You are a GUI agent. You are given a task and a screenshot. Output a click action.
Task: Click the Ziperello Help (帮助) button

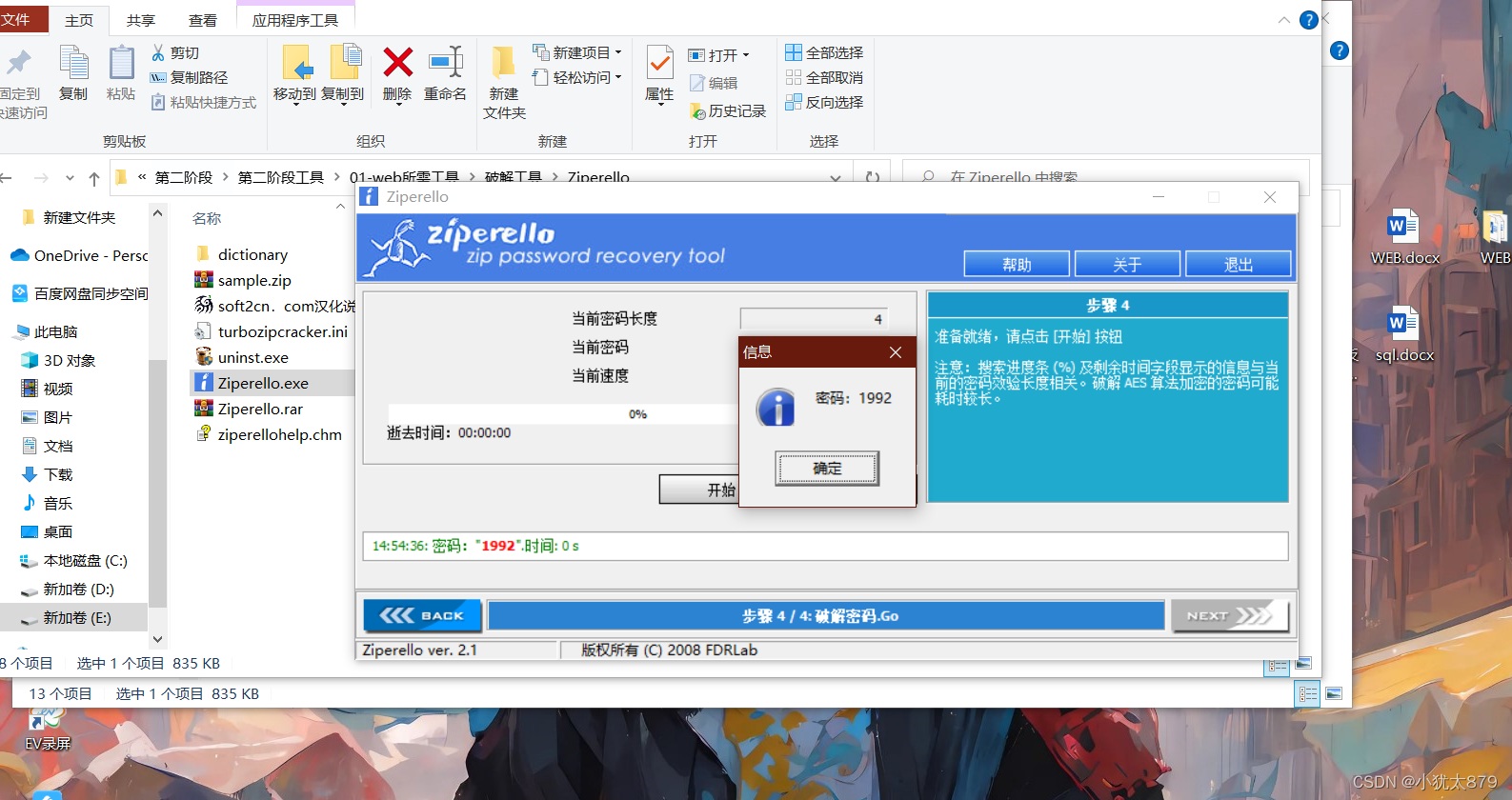(1017, 264)
